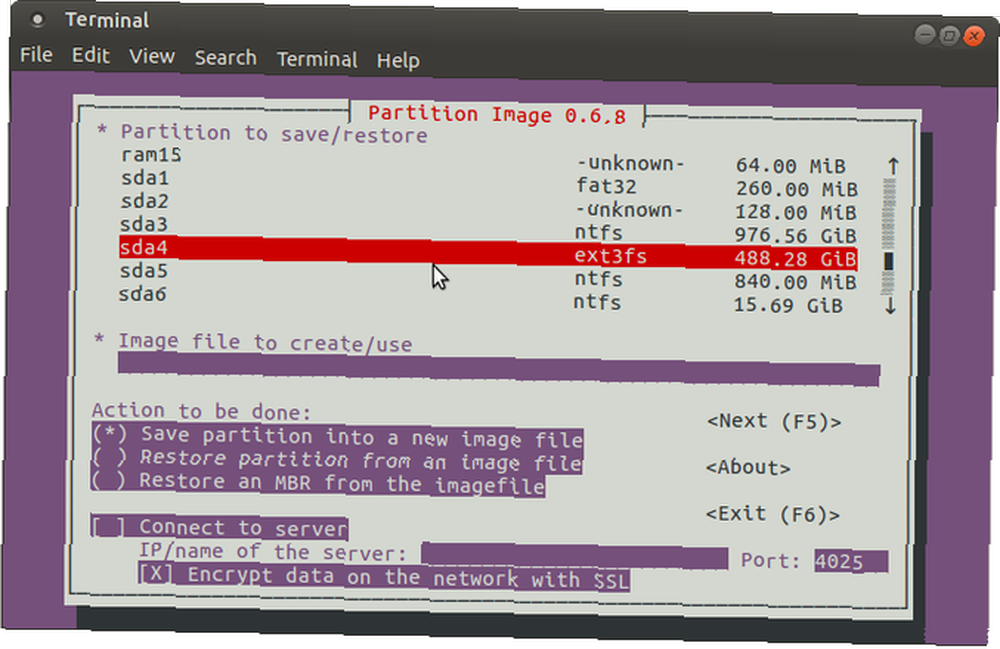Click the Terminal window title icon
Viewport: 1000px width, 649px height.
click(38, 20)
